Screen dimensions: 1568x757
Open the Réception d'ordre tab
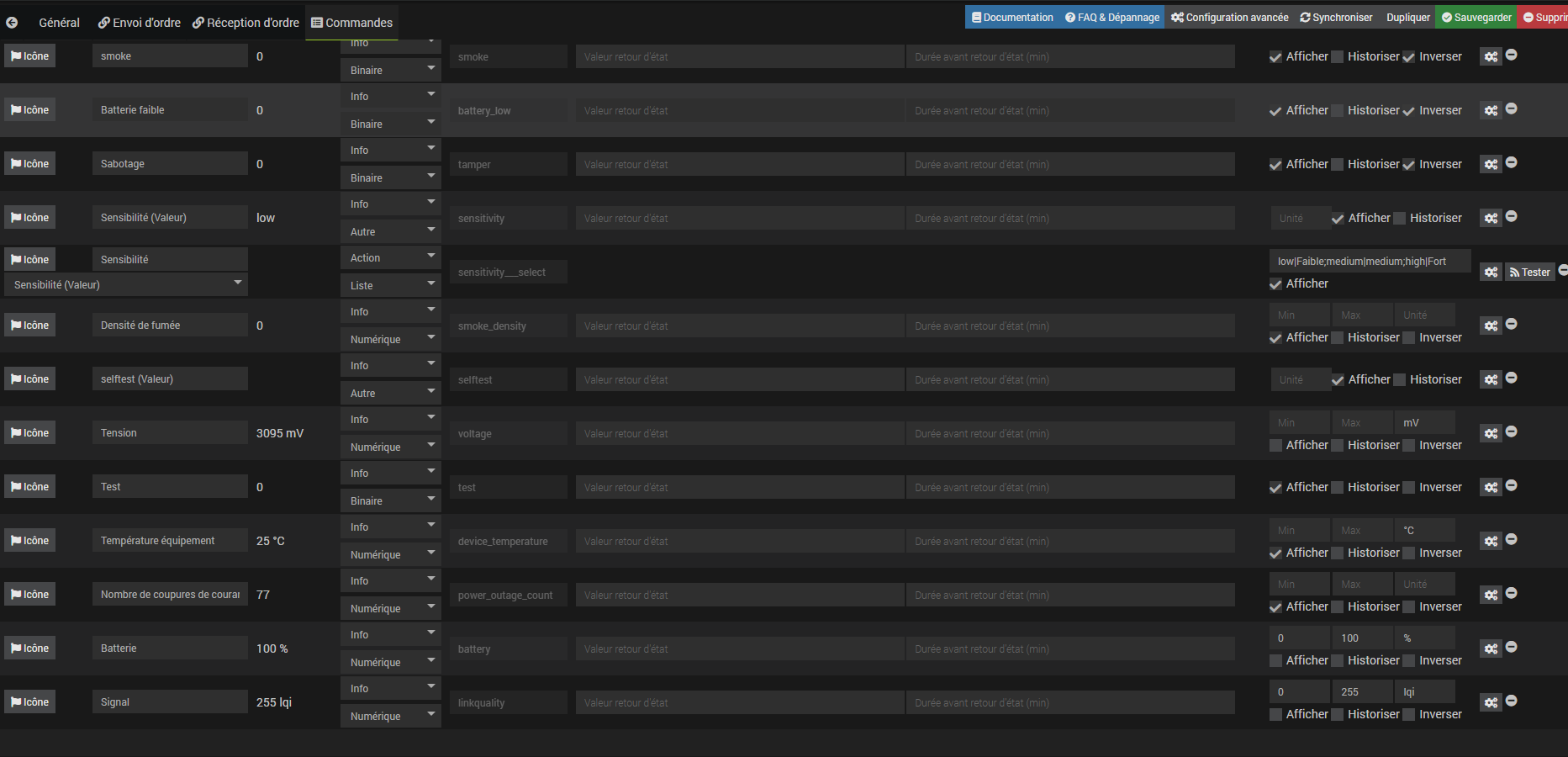click(x=245, y=23)
